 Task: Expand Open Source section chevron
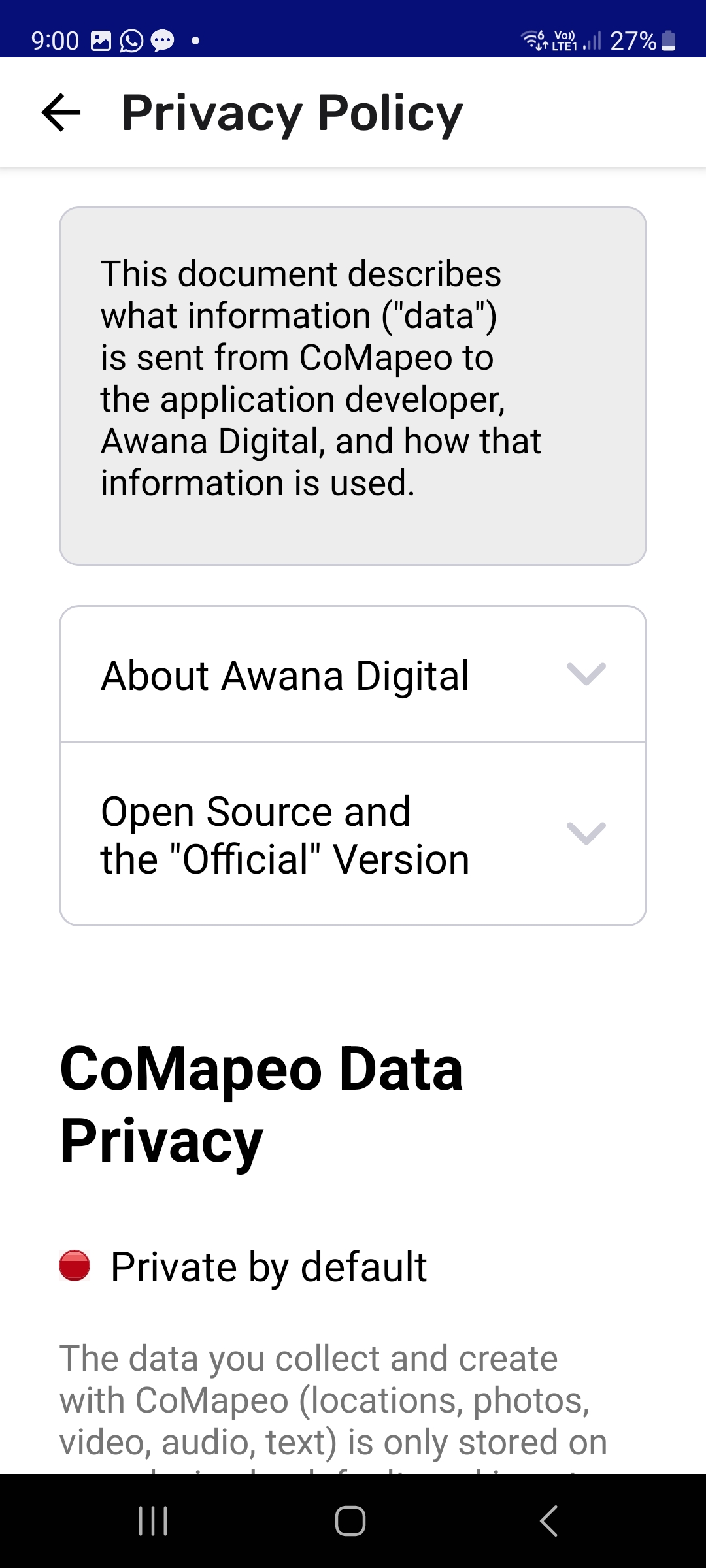[586, 834]
